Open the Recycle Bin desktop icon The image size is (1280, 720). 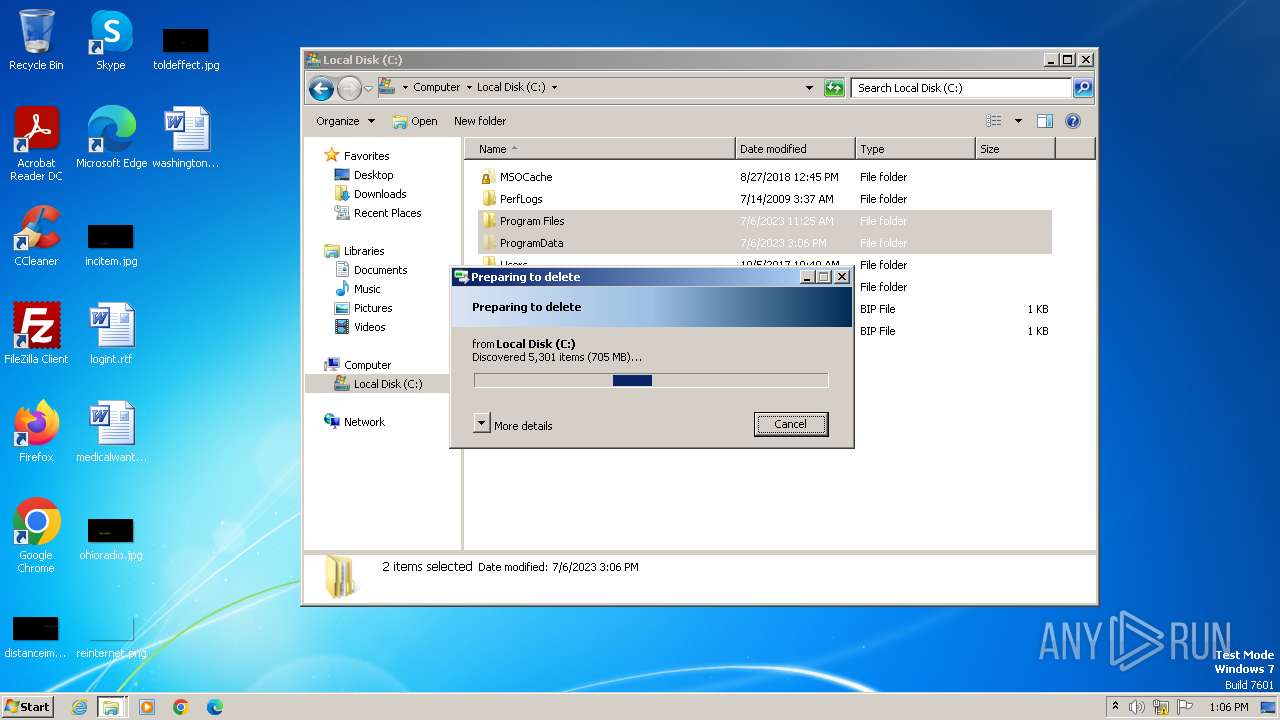(x=36, y=40)
